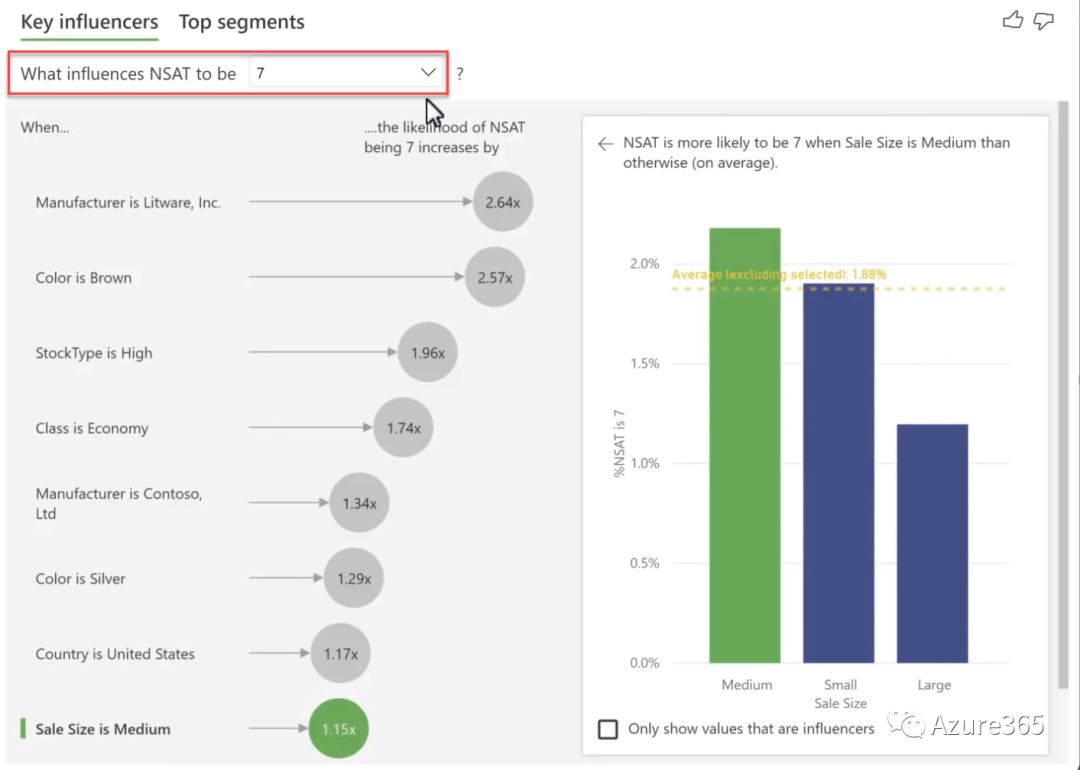
Task: Select the 1.17x United States bubble
Action: pyautogui.click(x=340, y=654)
